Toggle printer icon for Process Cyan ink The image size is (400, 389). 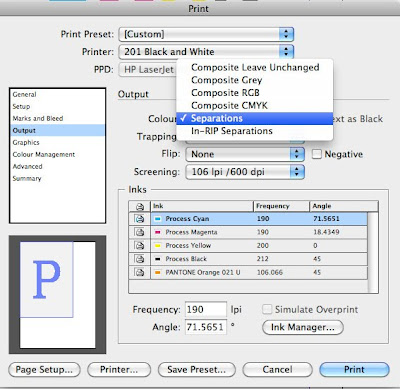tap(140, 219)
